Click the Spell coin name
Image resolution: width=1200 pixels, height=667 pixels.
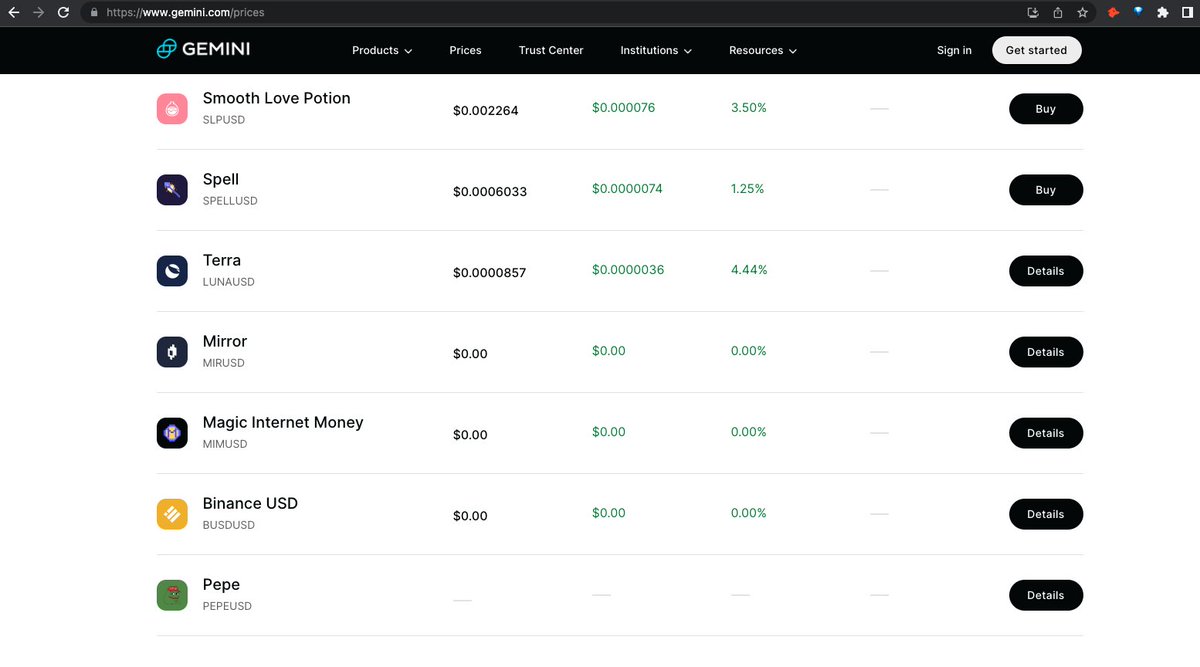pyautogui.click(x=221, y=179)
